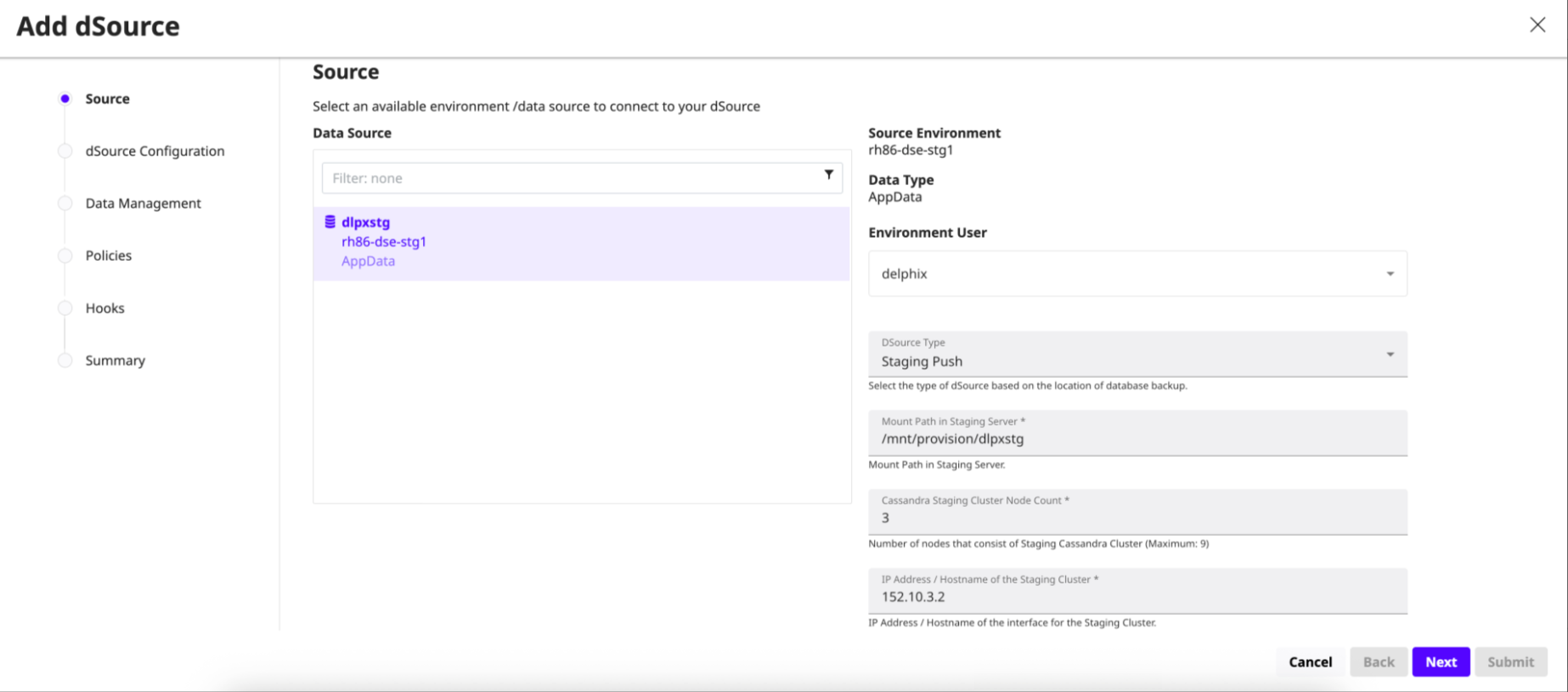Click the Cassandra Staging Cluster Node Count field
Screen dimensions: 1568x692
[1137, 518]
